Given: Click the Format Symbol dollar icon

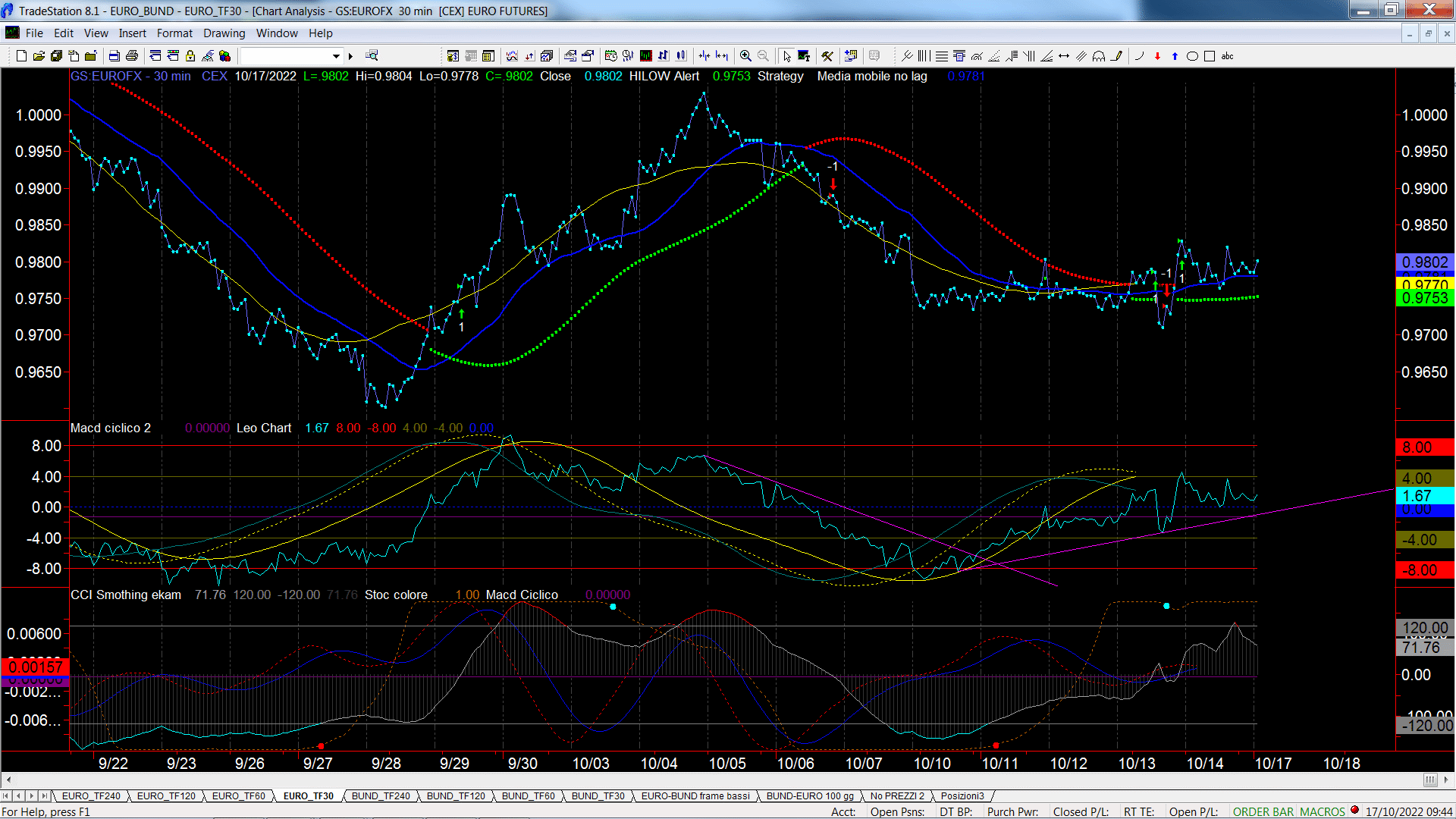Looking at the screenshot, I should pos(453,55).
